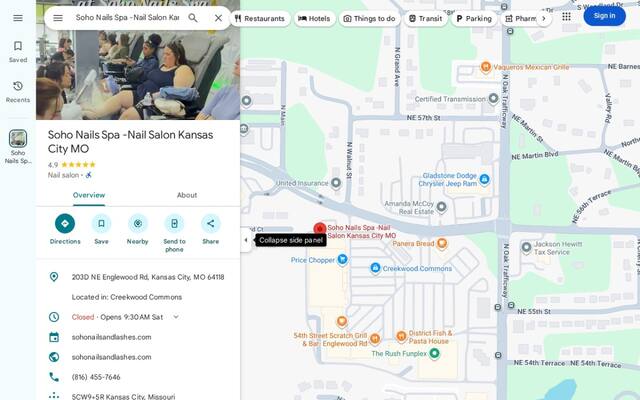Click the plus code 5CW9+5R Kansas City
Screen dimensions: 640x400
[x=123, y=396]
